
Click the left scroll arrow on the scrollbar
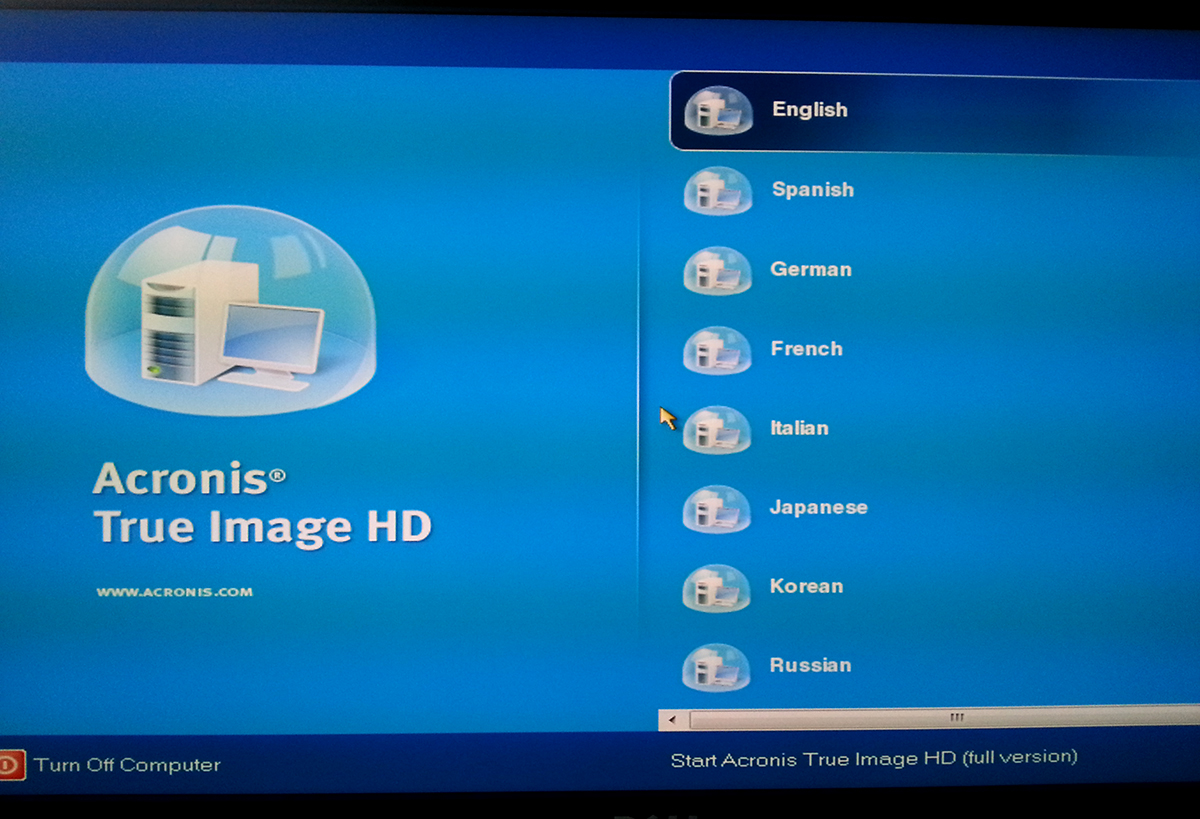(672, 719)
